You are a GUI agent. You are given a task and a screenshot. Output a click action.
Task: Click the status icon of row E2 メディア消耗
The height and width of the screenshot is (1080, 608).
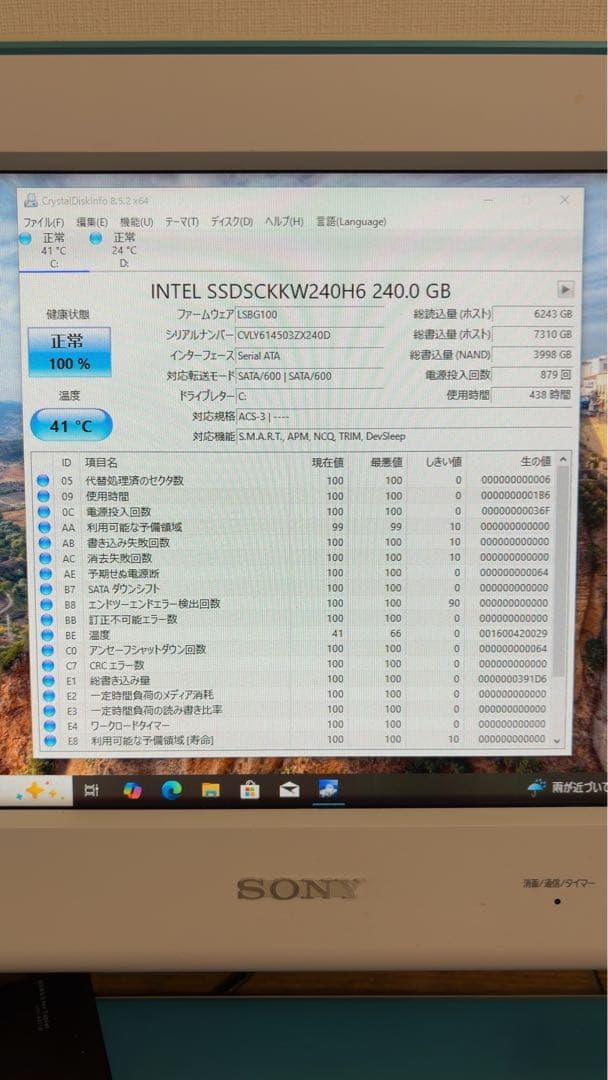coord(49,695)
